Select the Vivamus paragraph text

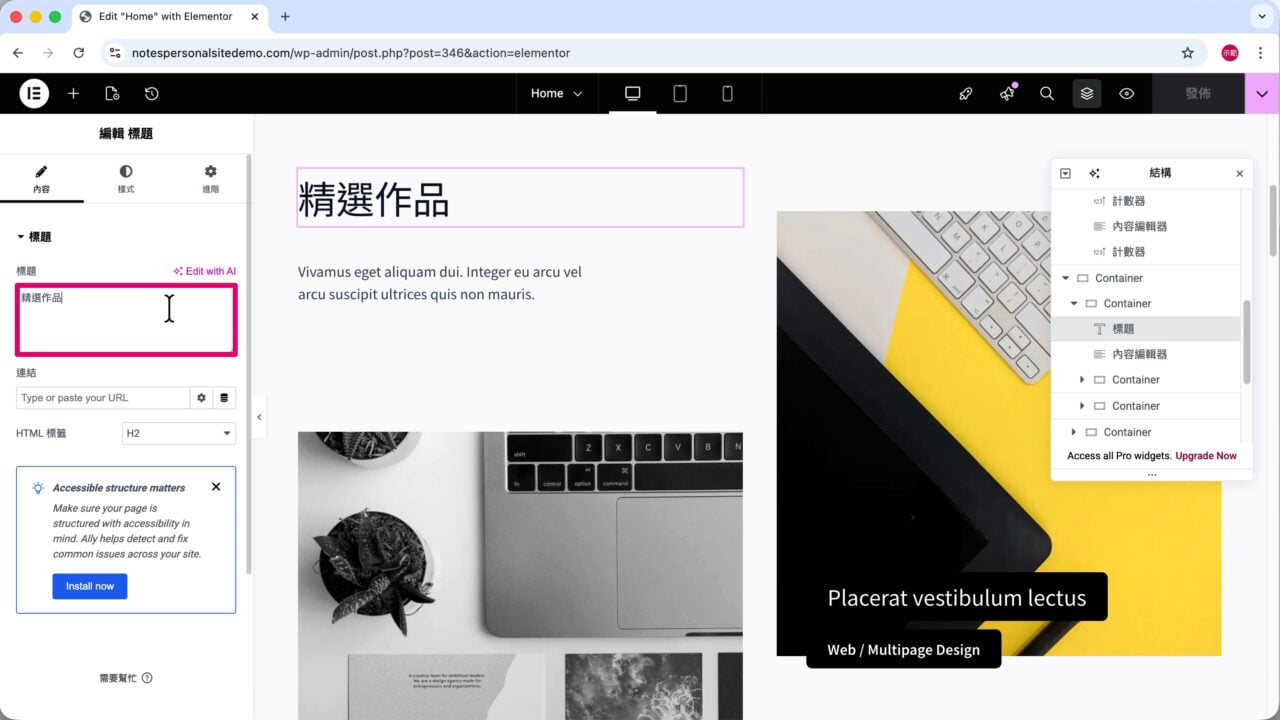[x=440, y=283]
